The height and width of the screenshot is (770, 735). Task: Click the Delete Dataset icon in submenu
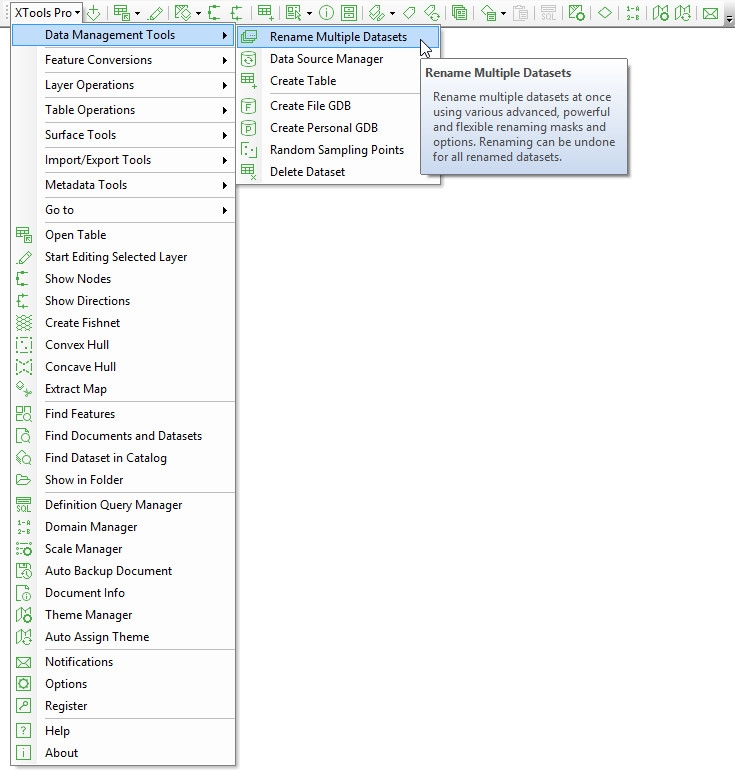[x=249, y=172]
